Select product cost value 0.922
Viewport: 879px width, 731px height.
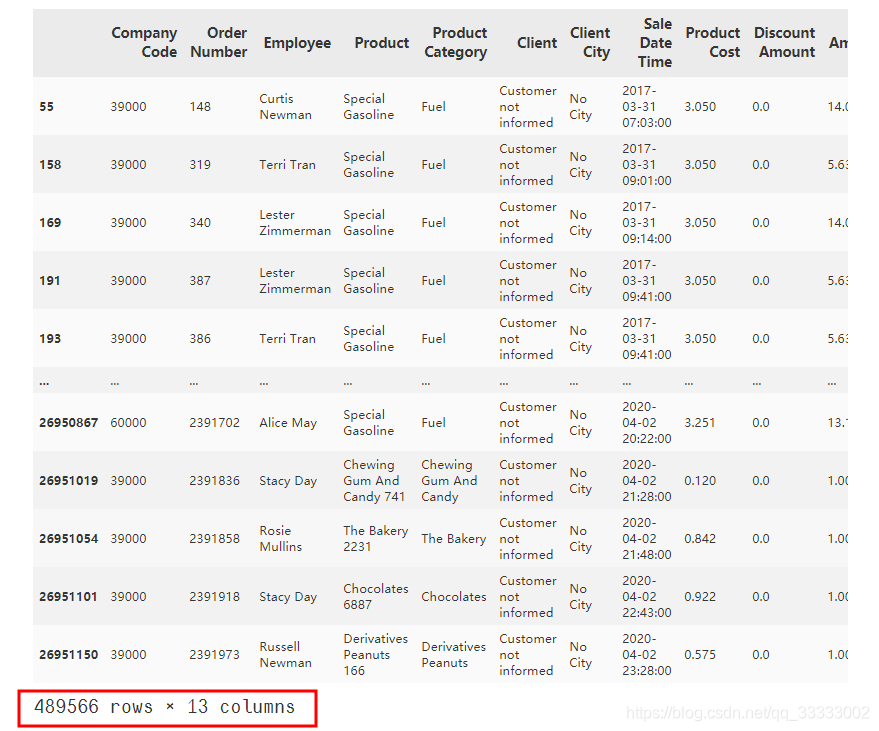tap(700, 597)
